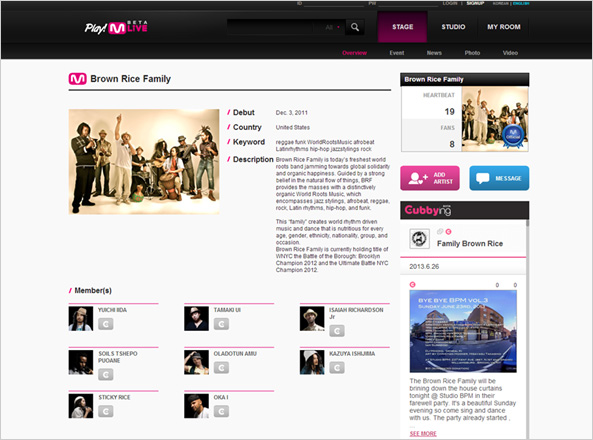The image size is (593, 440).
Task: Select the Event sub-menu item
Action: 397,53
